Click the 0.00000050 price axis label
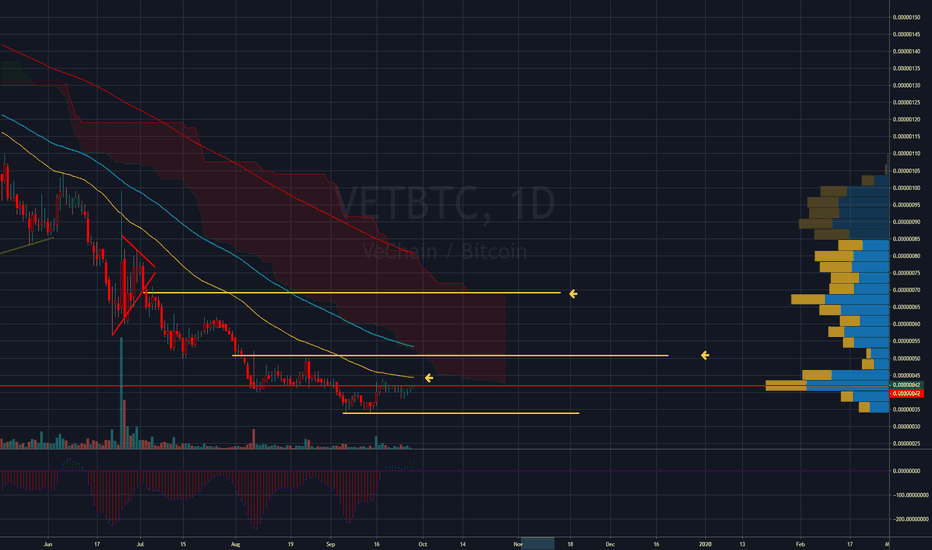This screenshot has height=550, width=932. 906,359
